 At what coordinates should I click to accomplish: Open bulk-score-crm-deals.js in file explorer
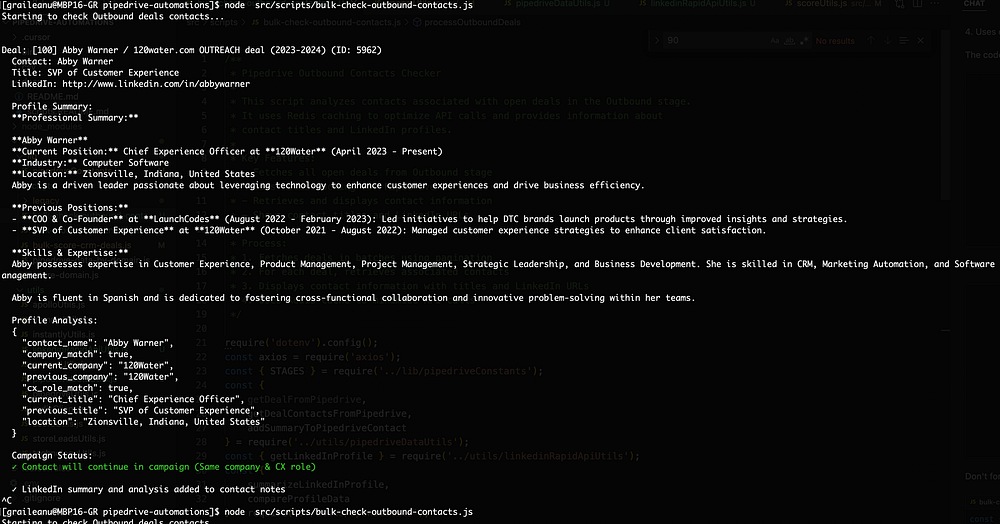77,245
